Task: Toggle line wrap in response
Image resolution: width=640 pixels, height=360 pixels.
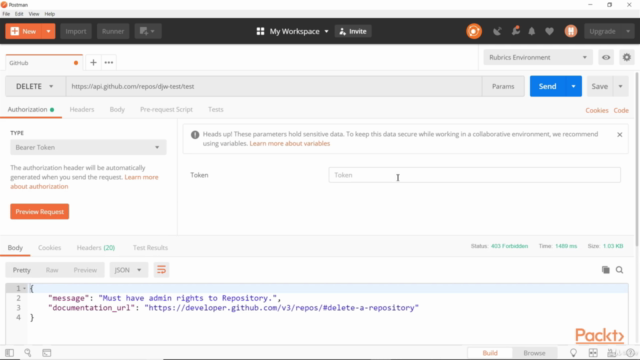Action: coord(161,270)
